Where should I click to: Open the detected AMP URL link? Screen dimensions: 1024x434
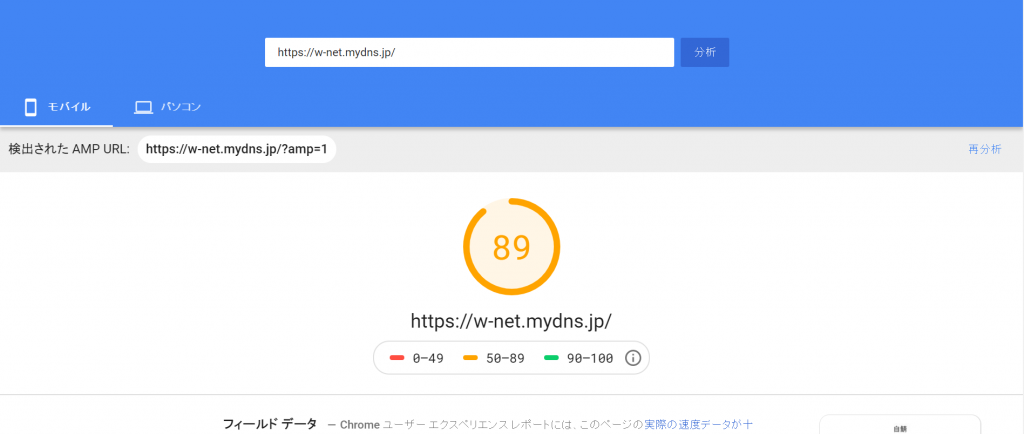click(237, 149)
